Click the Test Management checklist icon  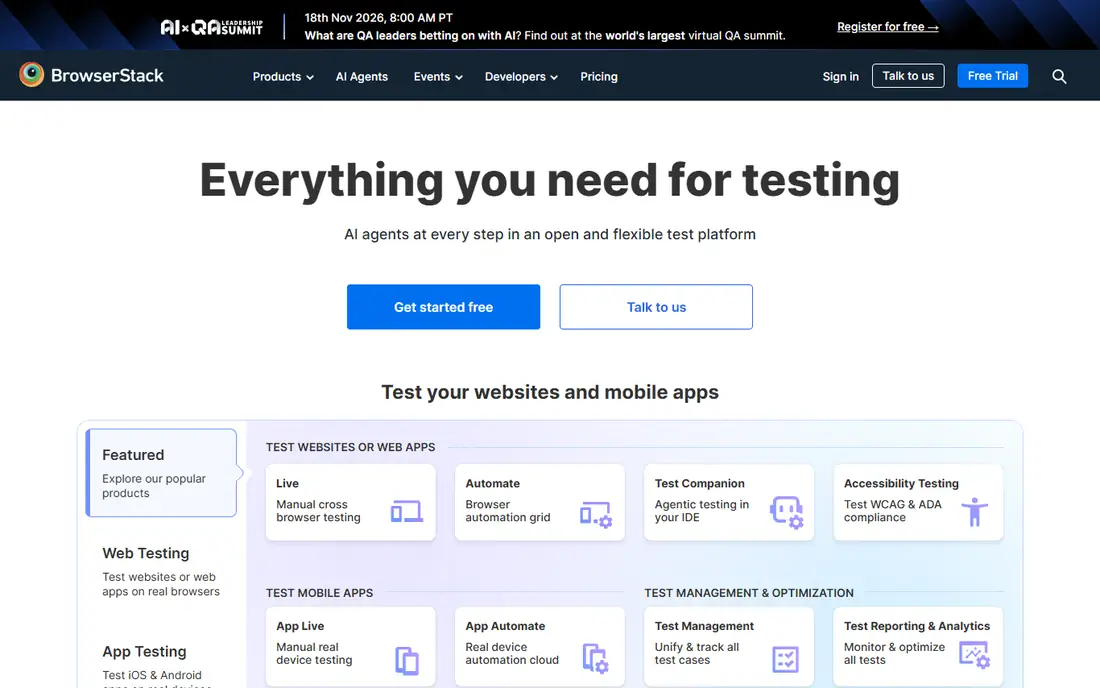pyautogui.click(x=785, y=659)
